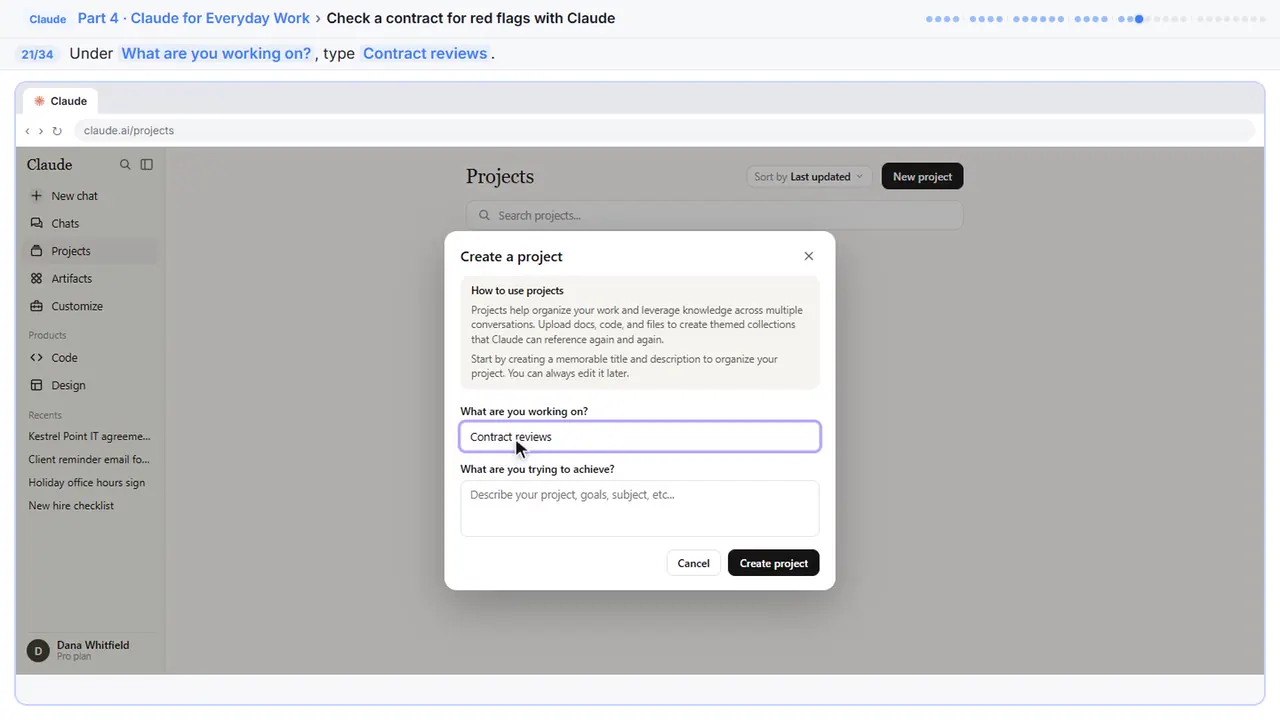Open the Kestrel Point IT agreement chat
1280x720 pixels.
tap(90, 436)
